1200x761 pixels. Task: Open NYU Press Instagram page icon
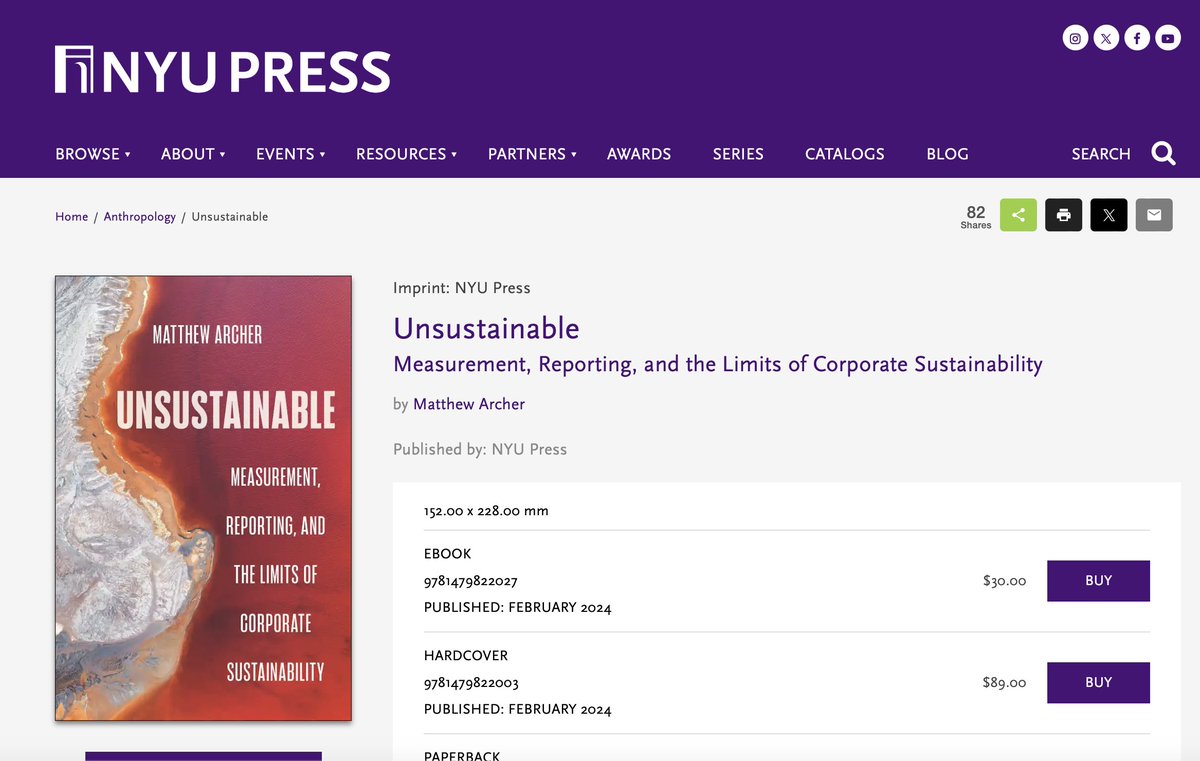(1075, 39)
